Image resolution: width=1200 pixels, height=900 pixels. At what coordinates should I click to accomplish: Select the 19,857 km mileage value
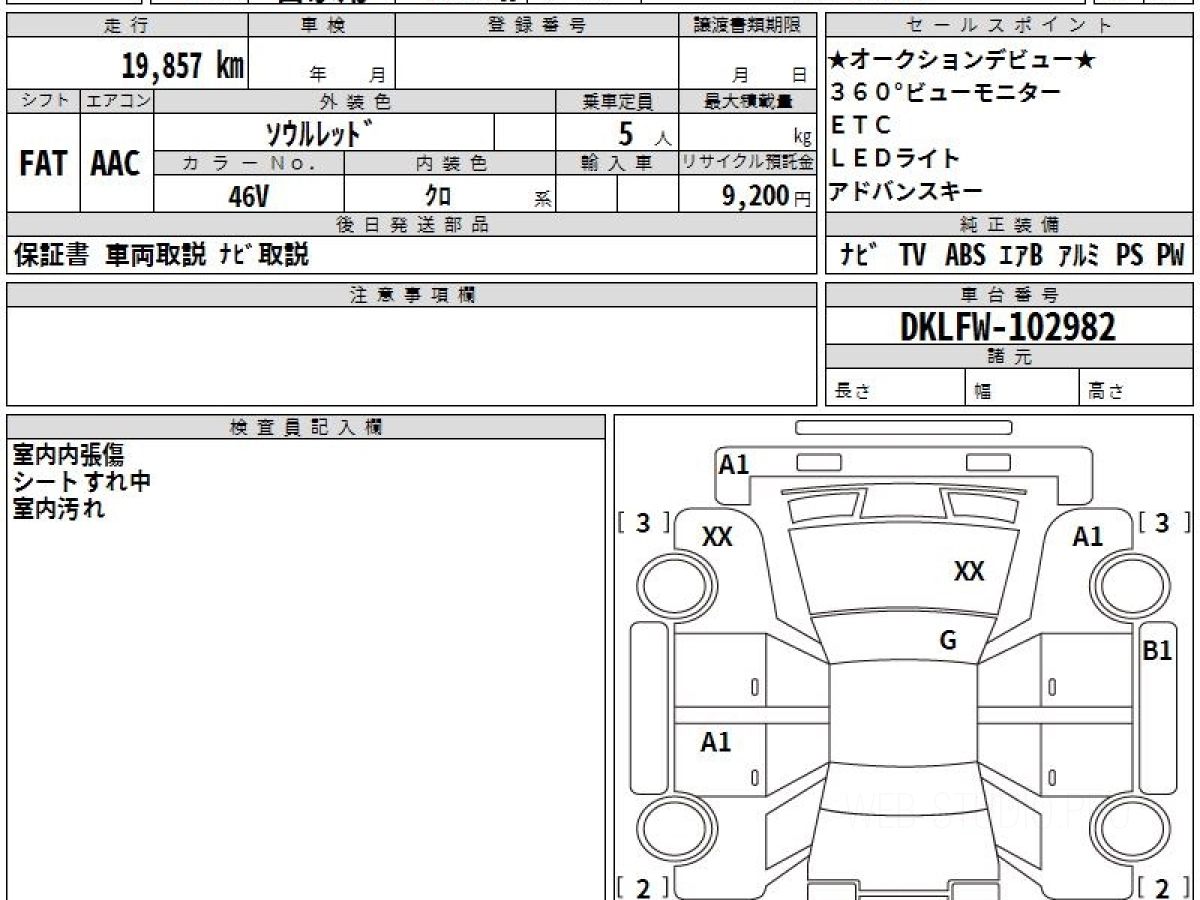tap(183, 66)
